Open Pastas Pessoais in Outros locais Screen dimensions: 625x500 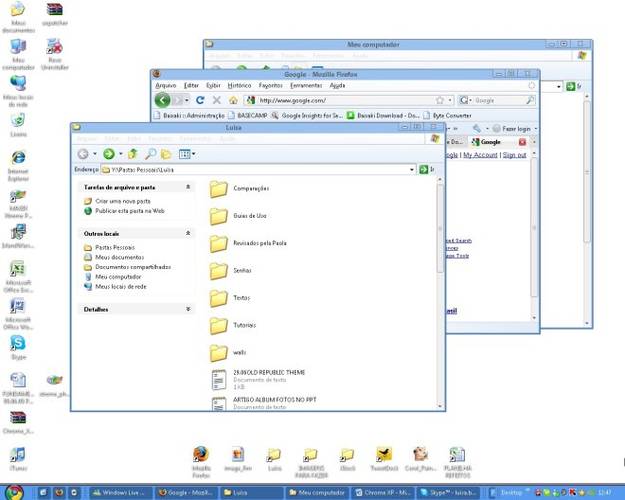point(115,247)
